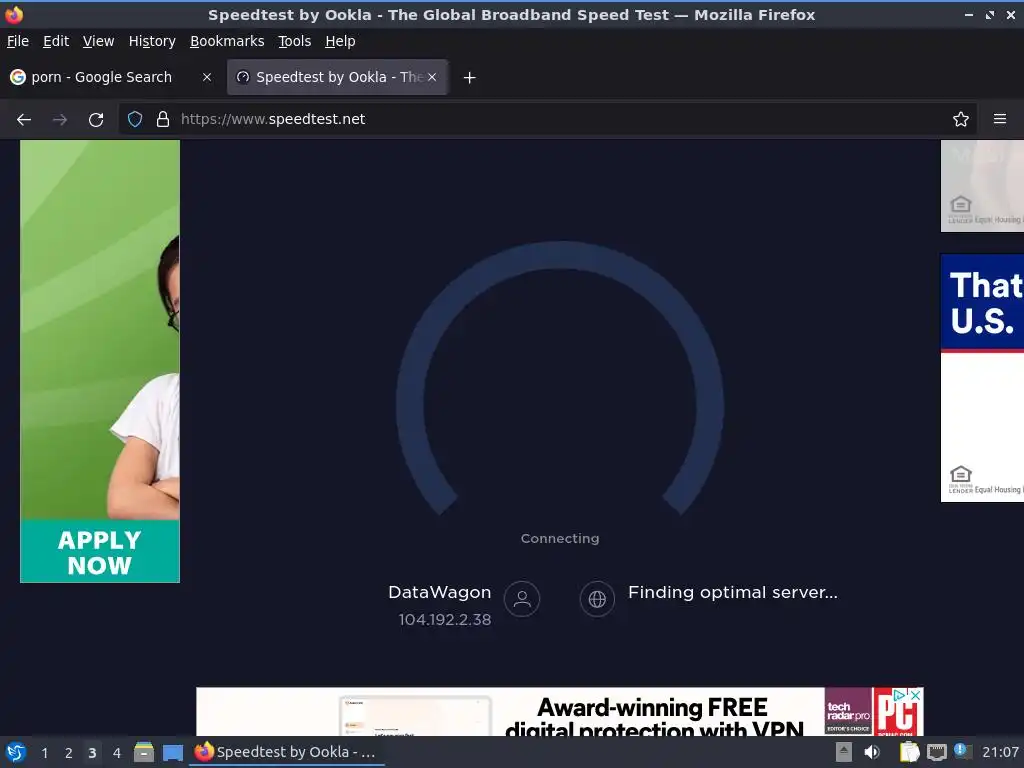
Task: View site security via padlock icon
Action: click(163, 119)
